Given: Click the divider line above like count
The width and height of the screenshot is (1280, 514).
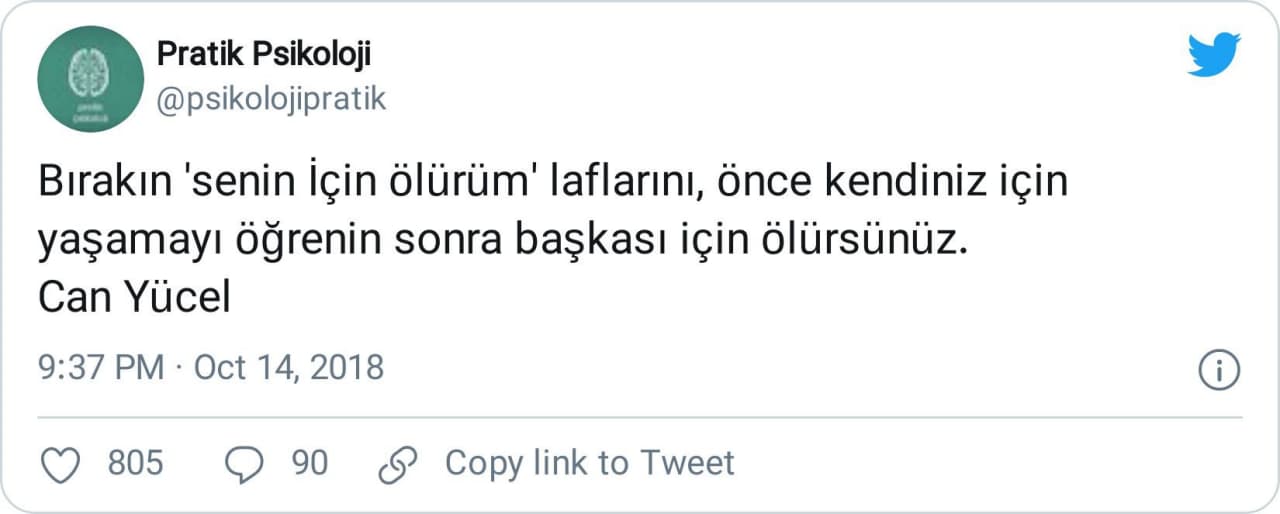Looking at the screenshot, I should pos(640,417).
